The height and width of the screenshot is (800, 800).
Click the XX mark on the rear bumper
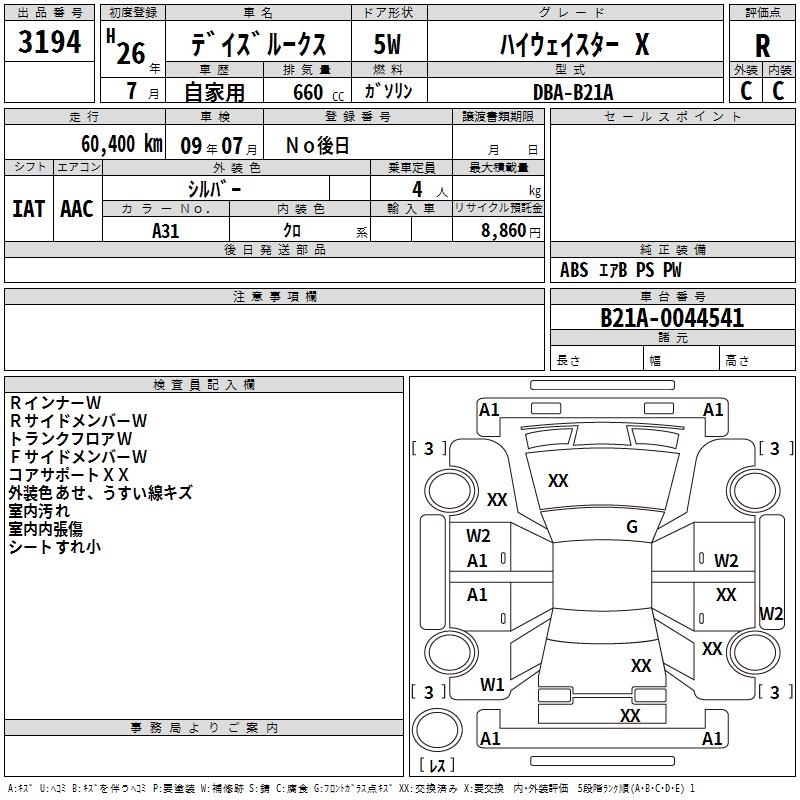tap(630, 715)
